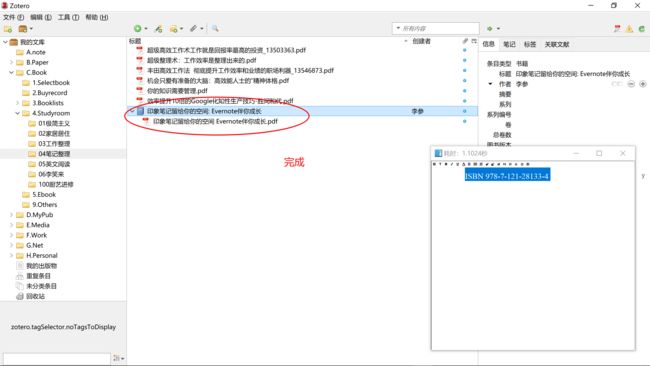Click the New Note toolbar icon
Image resolution: width=650 pixels, height=366 pixels.
[x=174, y=29]
